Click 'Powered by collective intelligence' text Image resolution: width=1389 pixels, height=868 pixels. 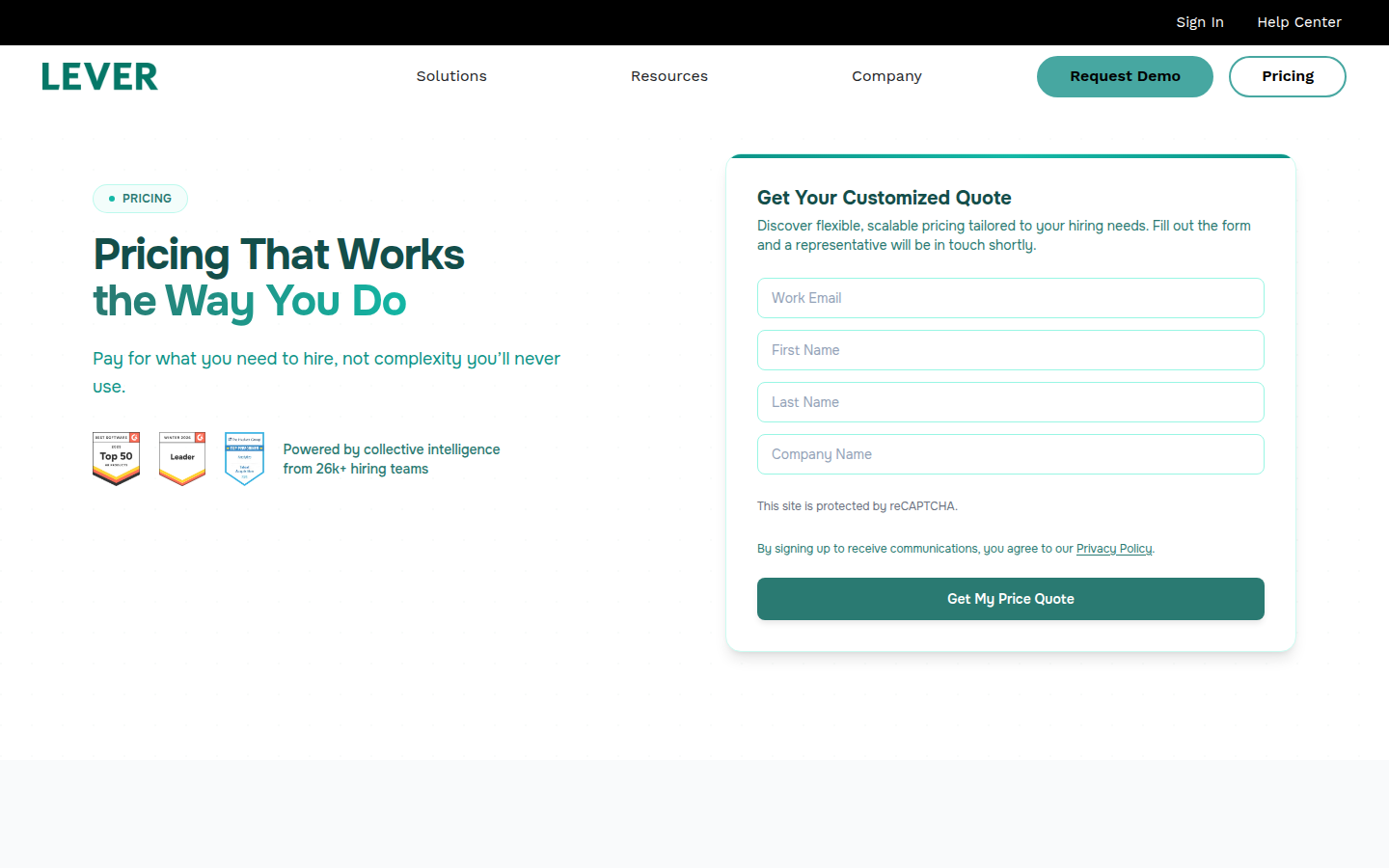coord(392,459)
